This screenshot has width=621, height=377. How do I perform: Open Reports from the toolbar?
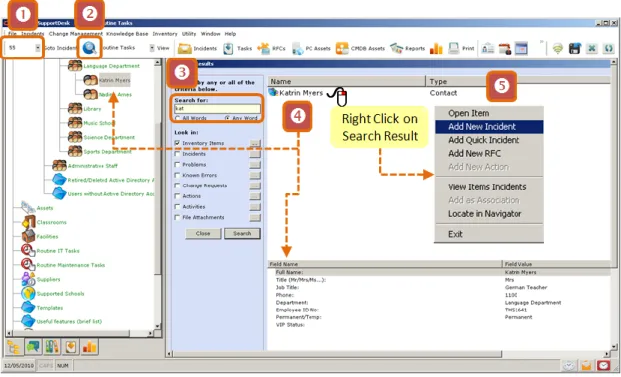pyautogui.click(x=408, y=48)
